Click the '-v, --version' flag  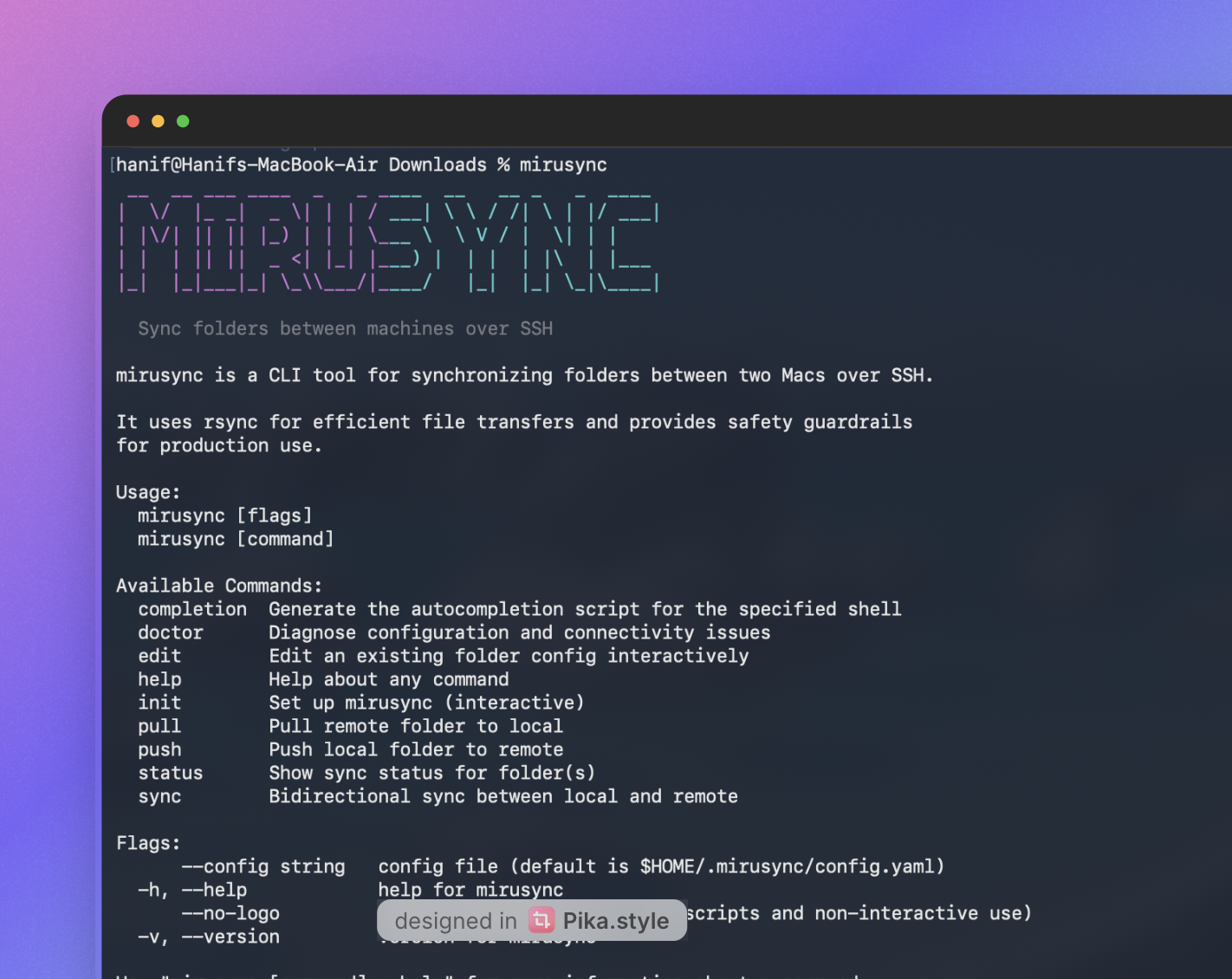tap(209, 937)
